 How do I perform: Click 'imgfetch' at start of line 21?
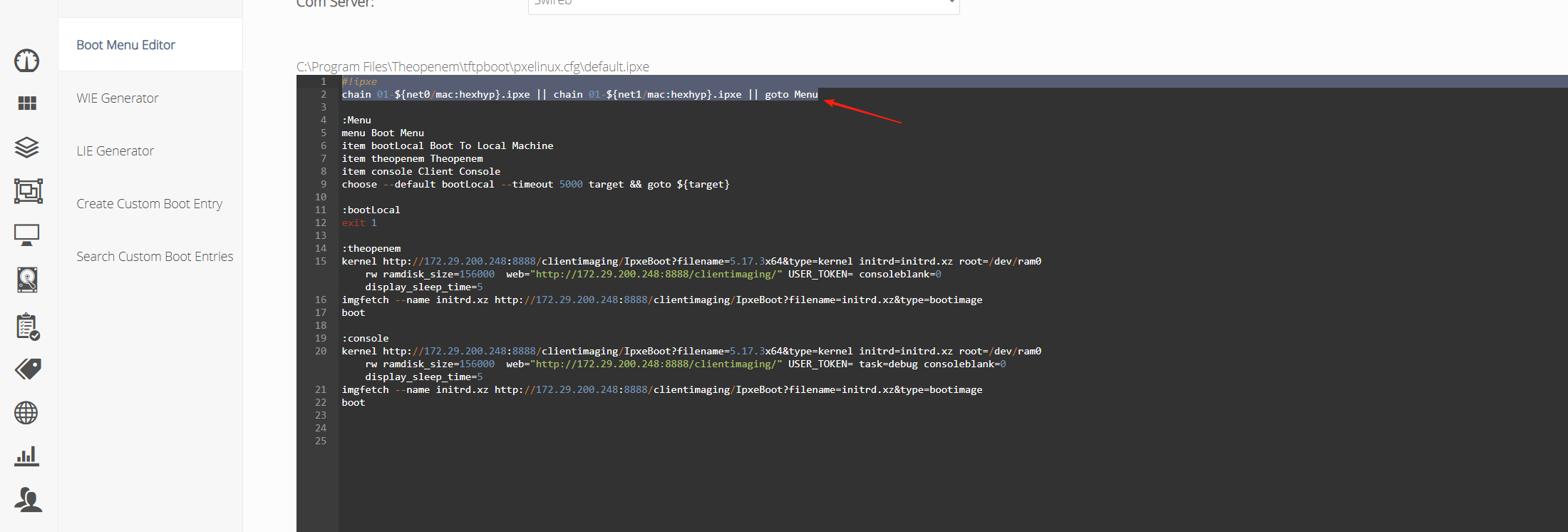pos(365,389)
